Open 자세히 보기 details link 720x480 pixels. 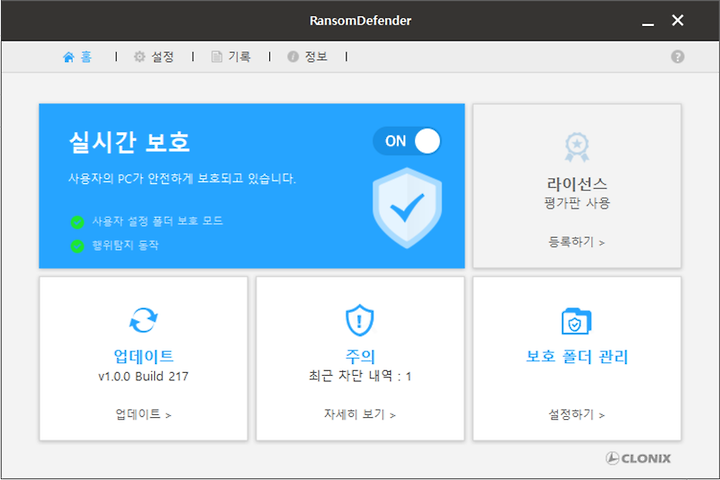coord(360,414)
